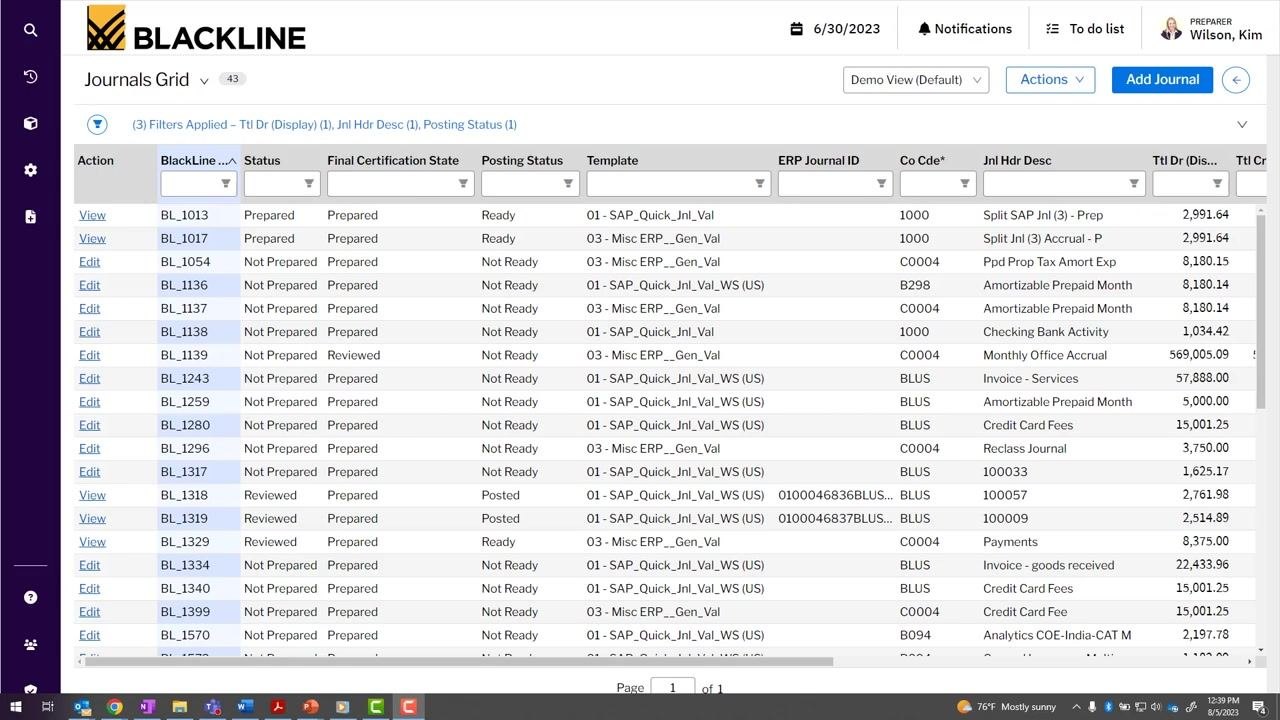Click the View link for BL_1329
The width and height of the screenshot is (1280, 720).
click(x=92, y=542)
